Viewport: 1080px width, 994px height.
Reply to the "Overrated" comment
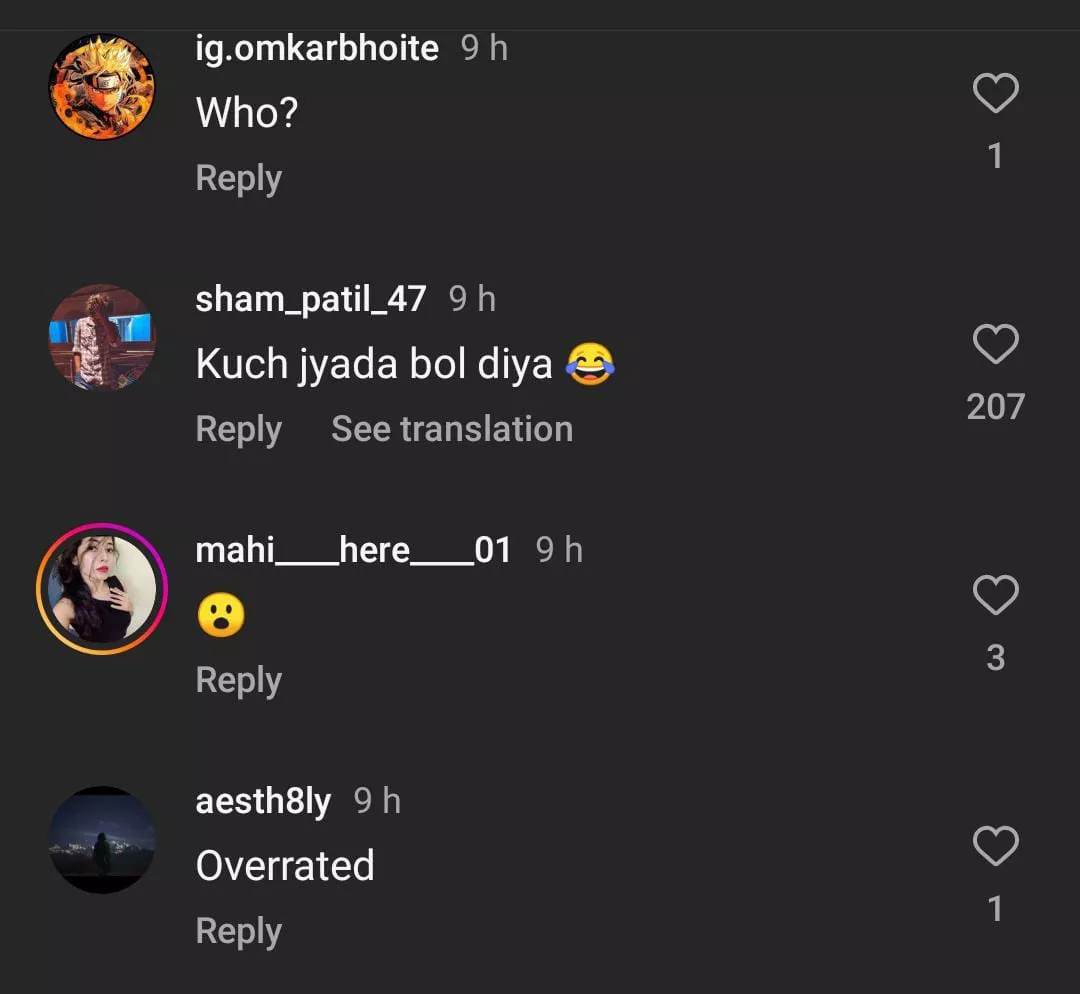(238, 932)
